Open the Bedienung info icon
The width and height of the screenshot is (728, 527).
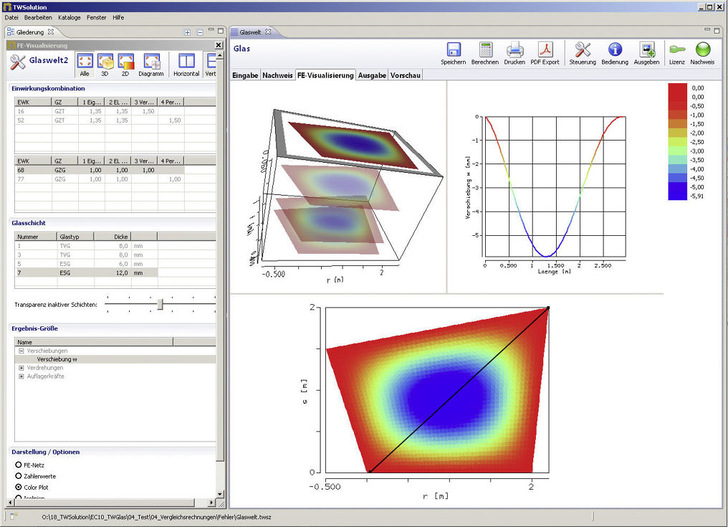coord(615,50)
